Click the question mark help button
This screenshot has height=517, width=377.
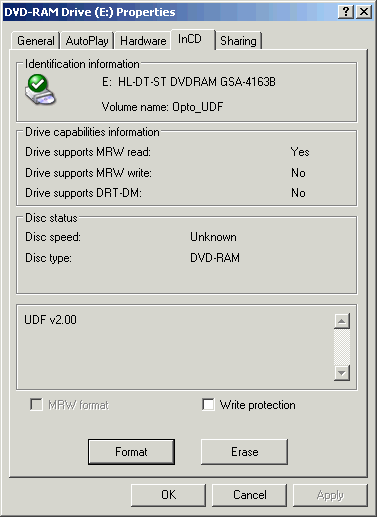tap(346, 12)
